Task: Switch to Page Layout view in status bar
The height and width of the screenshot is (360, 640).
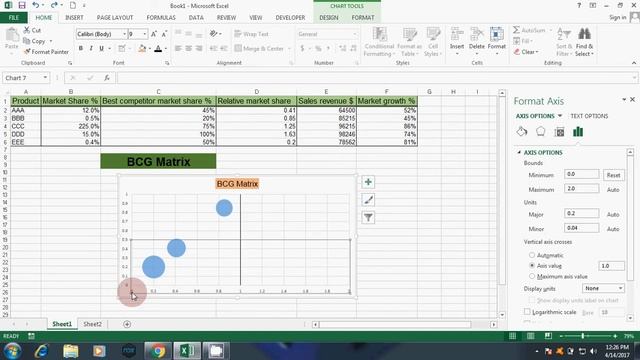Action: (530, 336)
